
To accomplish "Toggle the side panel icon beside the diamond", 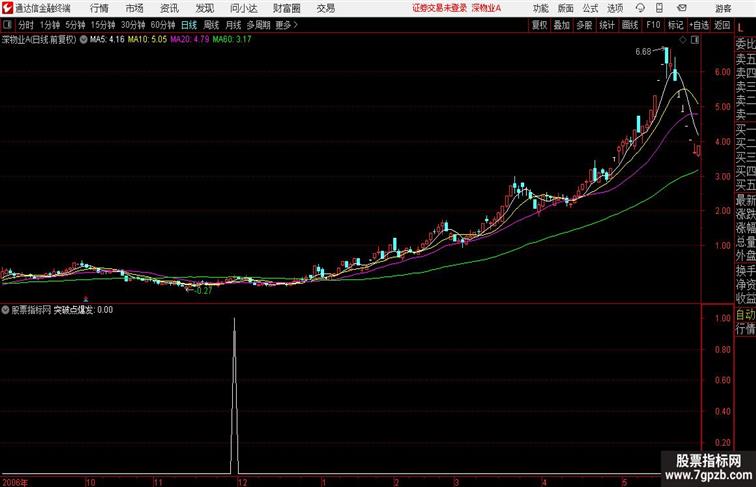I will pos(695,40).
